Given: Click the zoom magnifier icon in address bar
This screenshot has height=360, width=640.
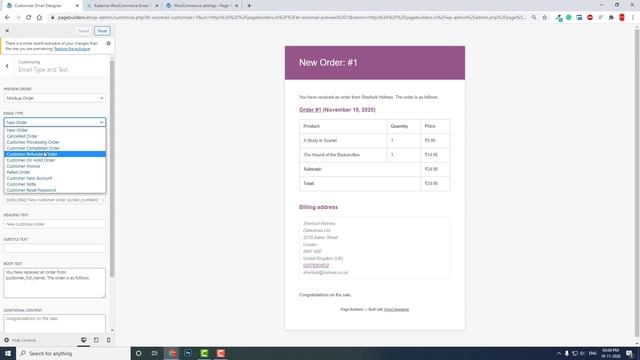Looking at the screenshot, I should pyautogui.click(x=534, y=18).
